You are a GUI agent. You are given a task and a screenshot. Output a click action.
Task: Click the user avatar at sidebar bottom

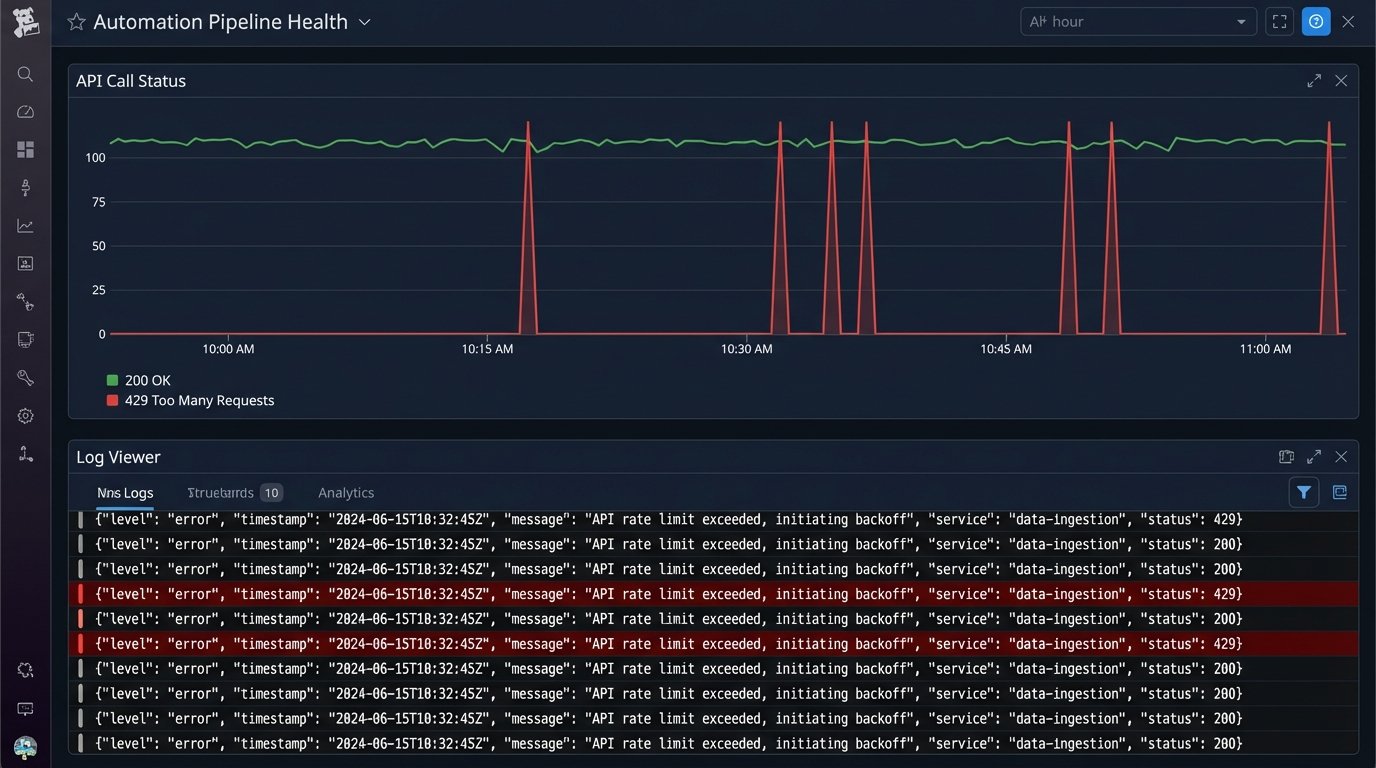[x=25, y=747]
